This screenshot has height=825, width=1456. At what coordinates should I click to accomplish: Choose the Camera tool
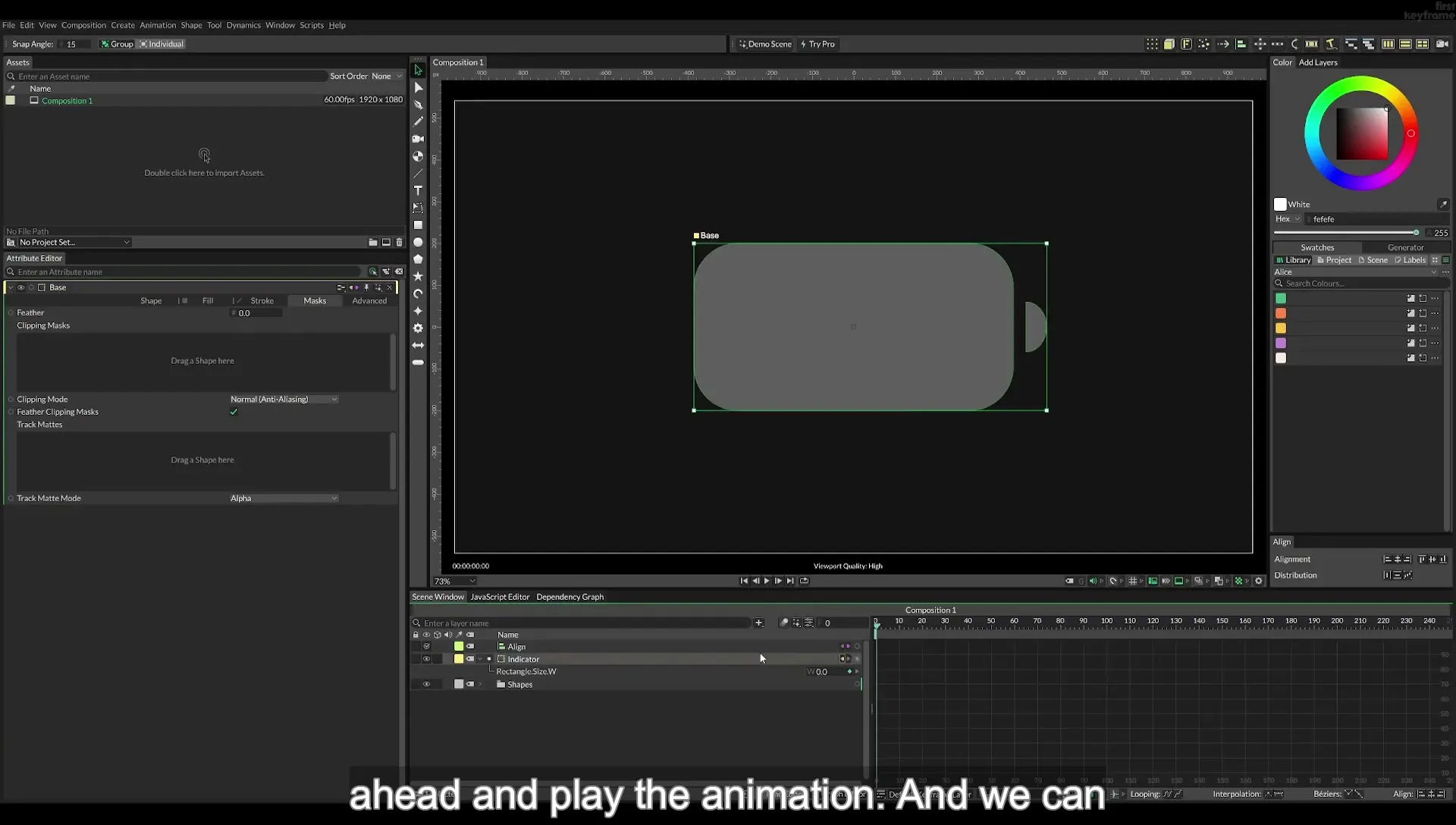(418, 139)
